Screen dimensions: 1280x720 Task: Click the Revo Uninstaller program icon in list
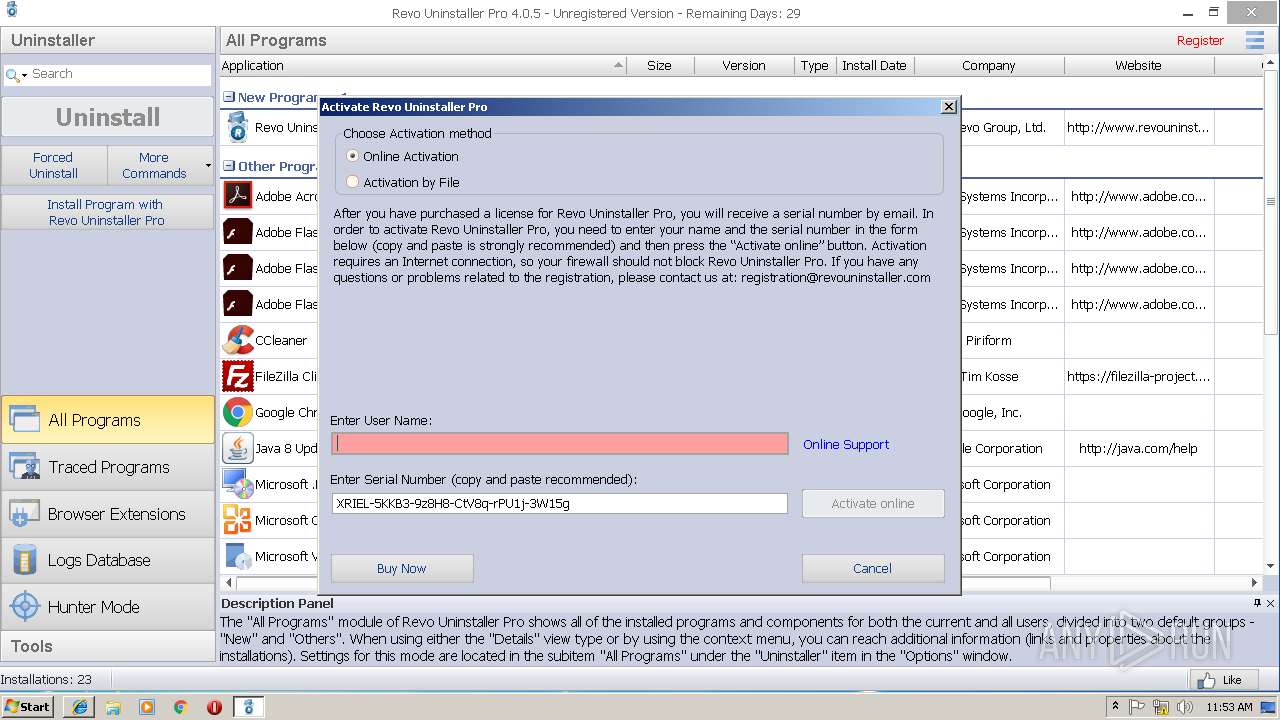click(x=238, y=127)
